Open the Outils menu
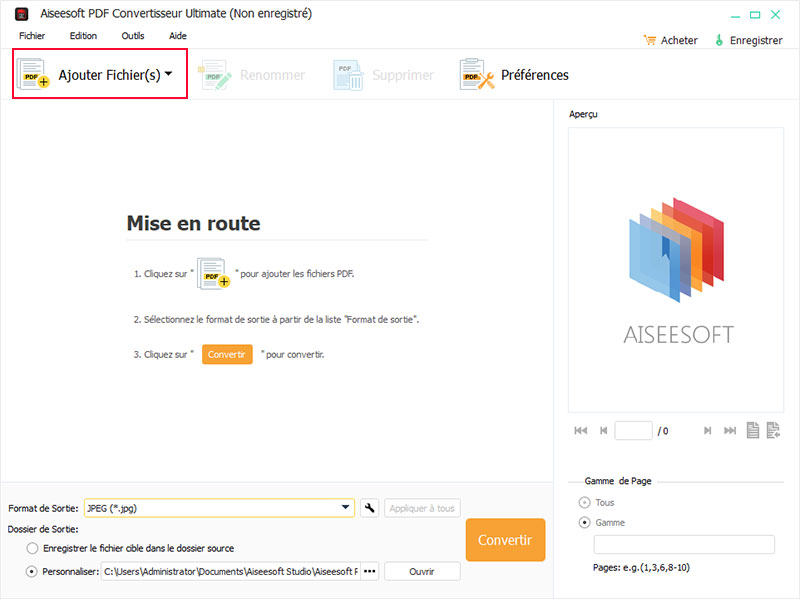Image resolution: width=800 pixels, height=599 pixels. [133, 36]
